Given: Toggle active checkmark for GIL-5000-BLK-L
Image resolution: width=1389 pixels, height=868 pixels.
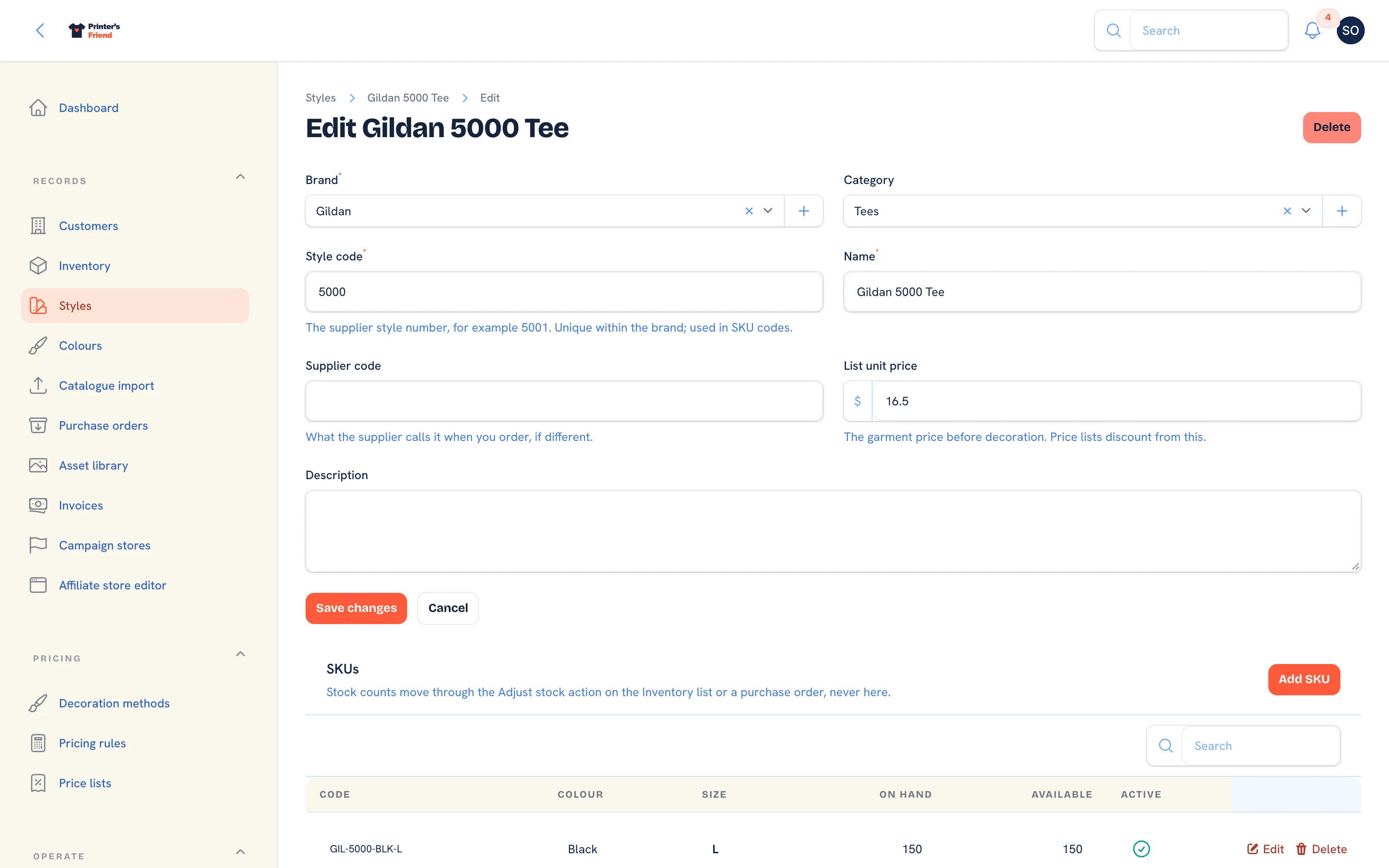Looking at the screenshot, I should (x=1141, y=849).
